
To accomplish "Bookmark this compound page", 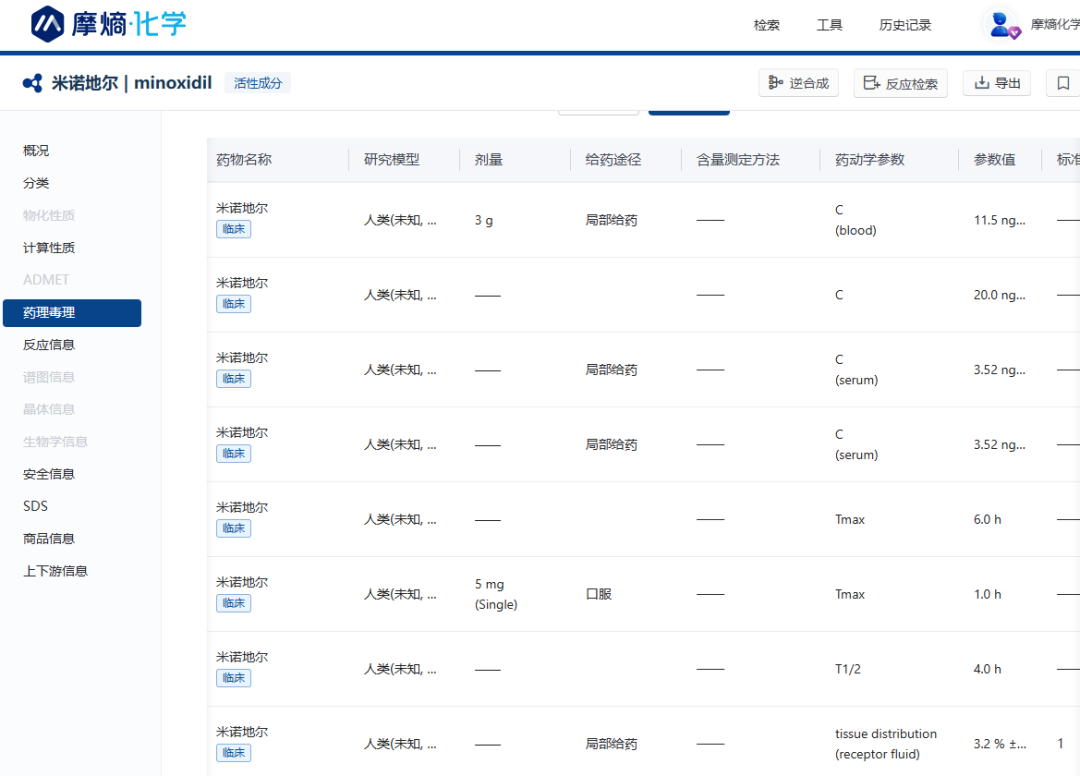I will [1063, 83].
